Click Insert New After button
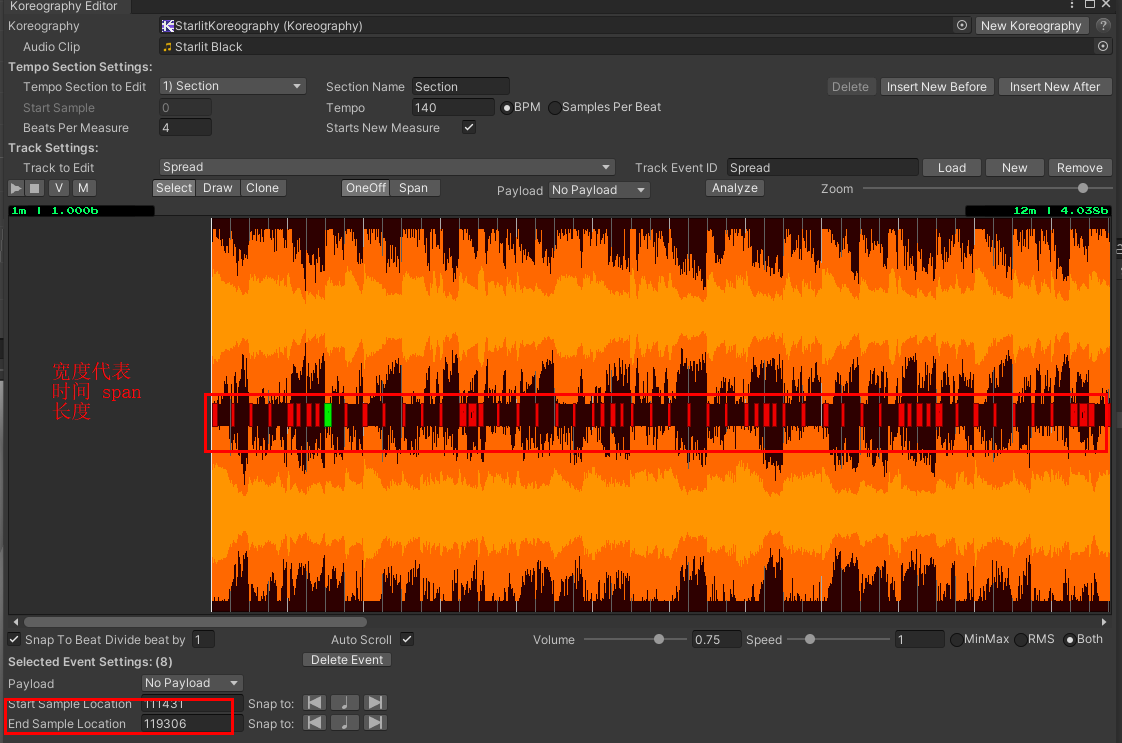Viewport: 1122px width, 743px height. (x=1055, y=87)
